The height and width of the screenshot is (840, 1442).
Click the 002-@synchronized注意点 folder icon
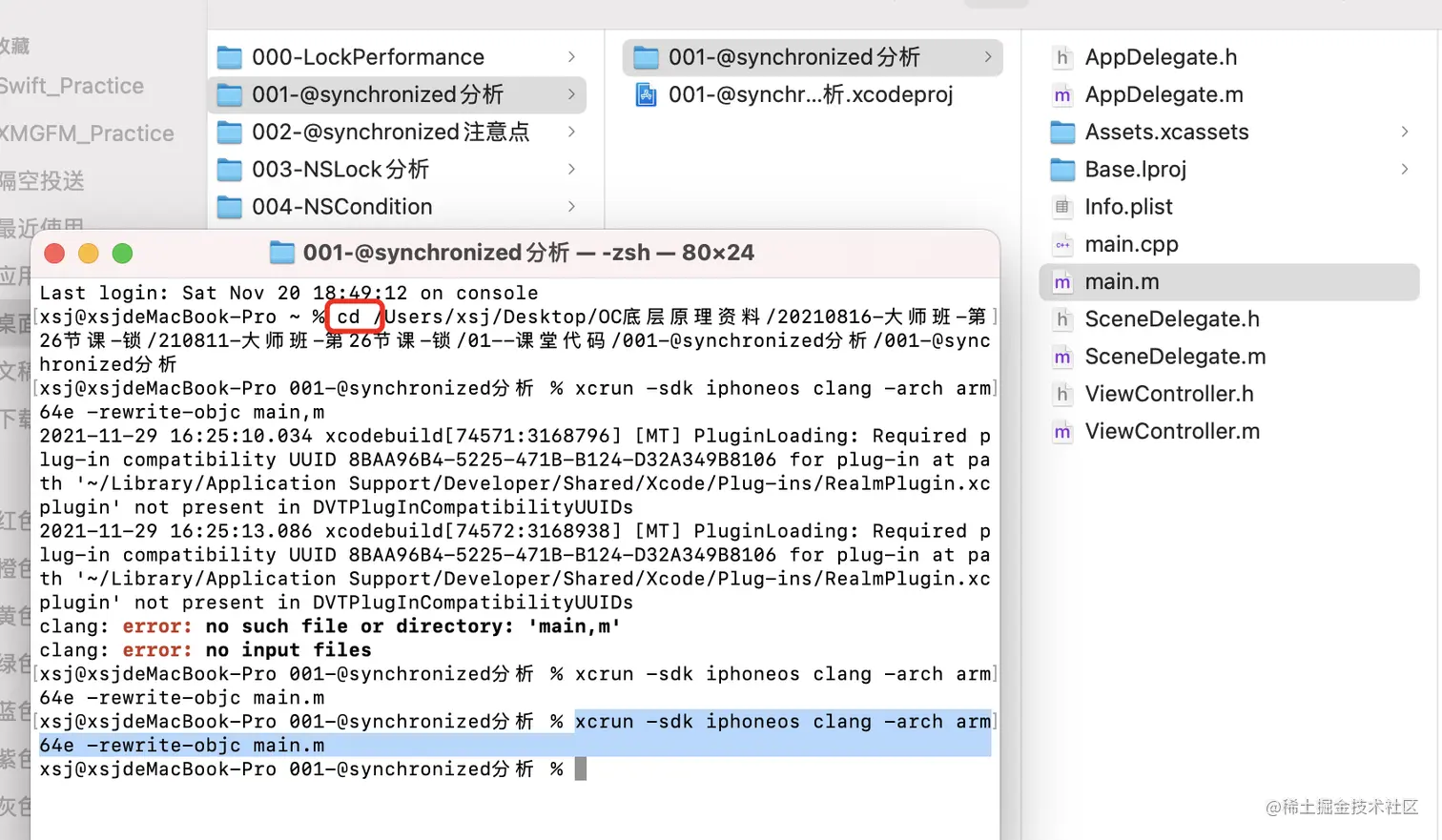pos(229,132)
